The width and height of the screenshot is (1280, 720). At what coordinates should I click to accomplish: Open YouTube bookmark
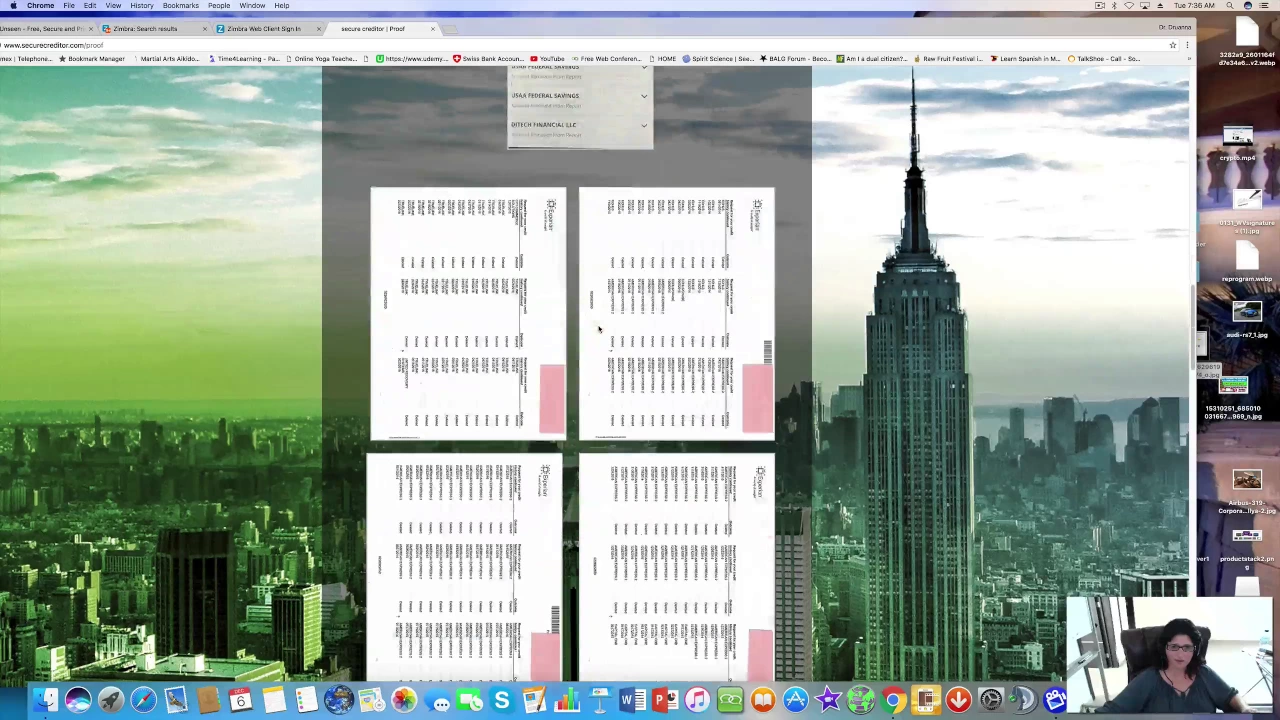pos(548,58)
